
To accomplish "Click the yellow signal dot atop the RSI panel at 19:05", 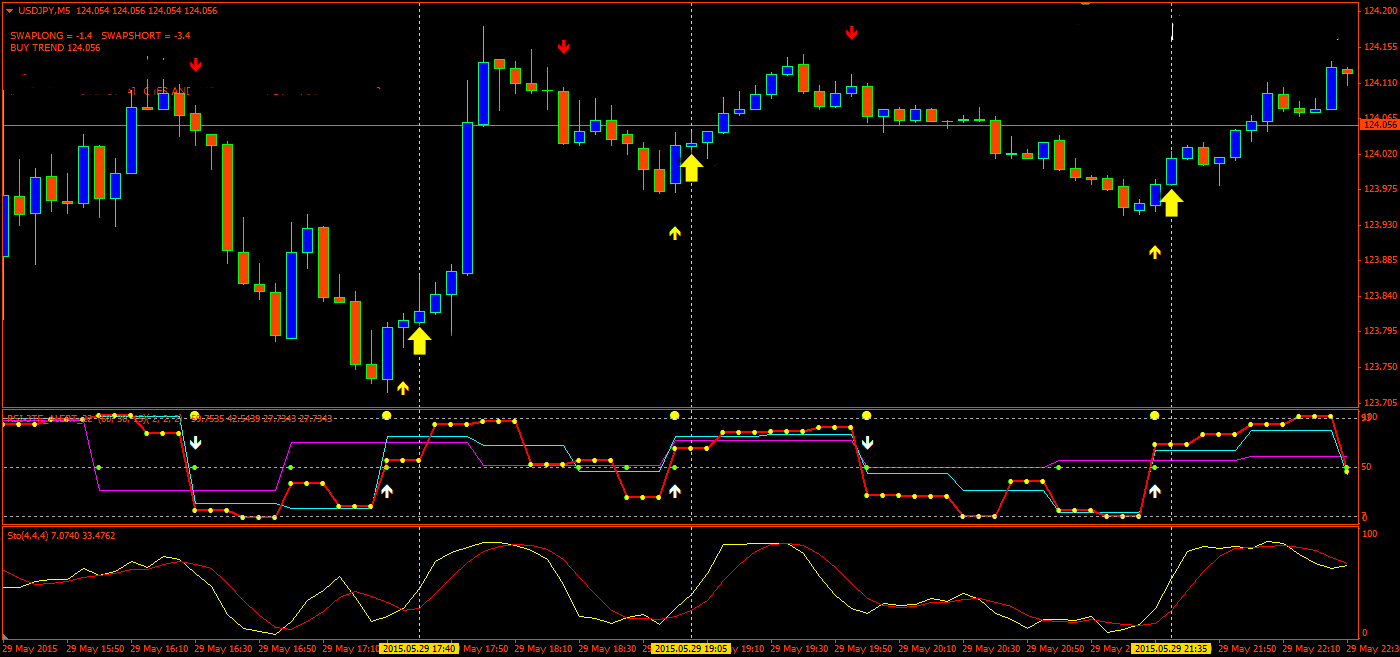I will [675, 415].
